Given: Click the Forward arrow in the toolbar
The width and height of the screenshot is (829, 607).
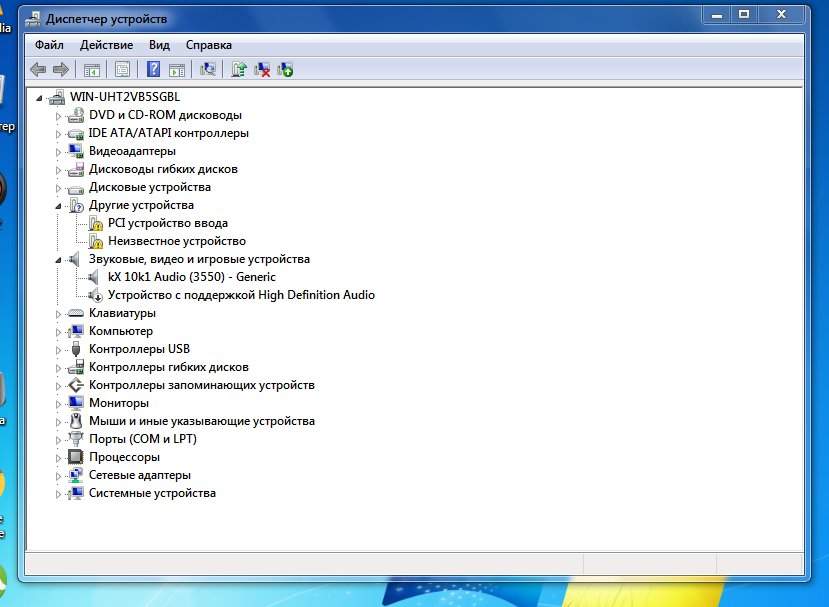Looking at the screenshot, I should click(x=61, y=69).
